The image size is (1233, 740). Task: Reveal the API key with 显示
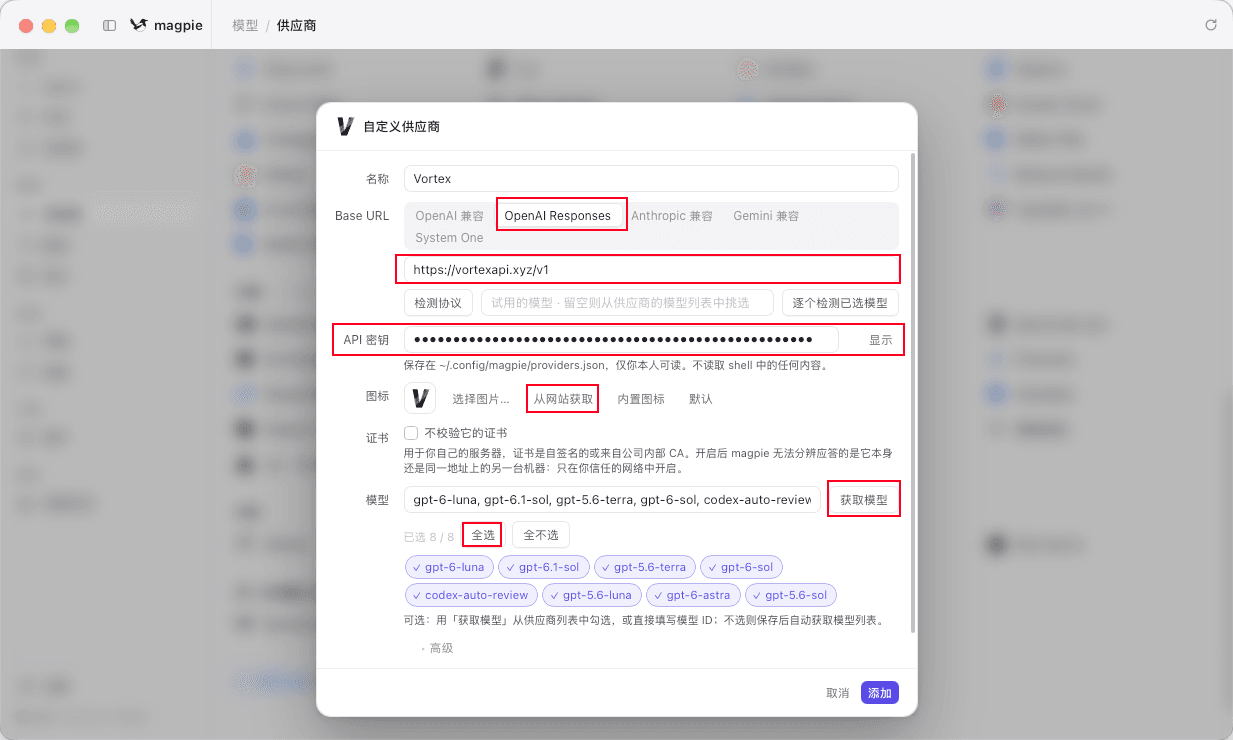coord(881,340)
